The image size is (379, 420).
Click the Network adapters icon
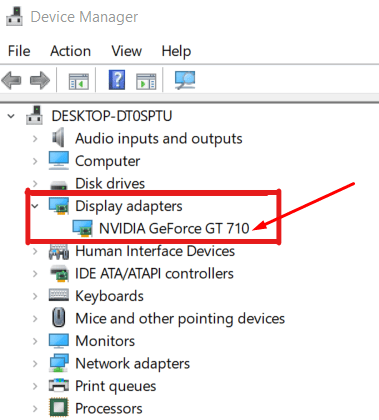pyautogui.click(x=59, y=363)
